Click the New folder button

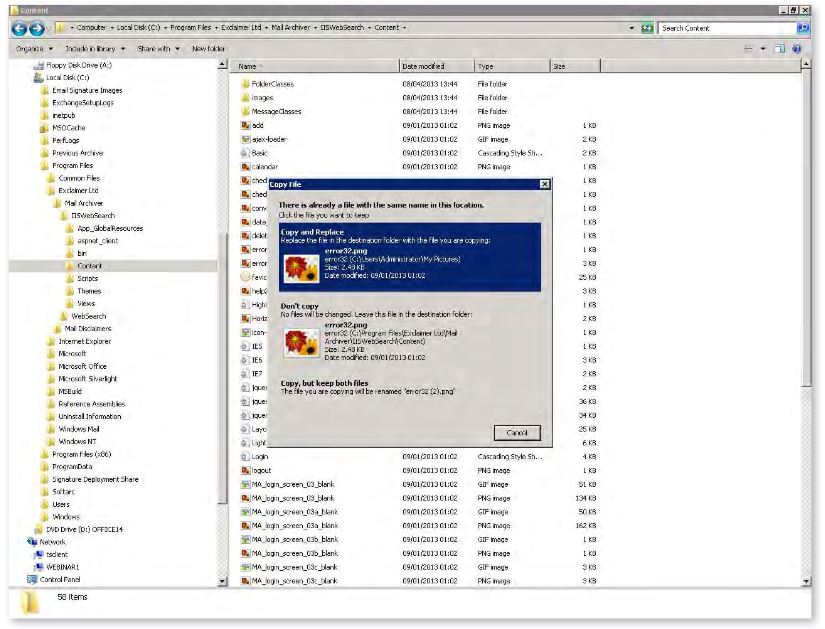[x=208, y=48]
